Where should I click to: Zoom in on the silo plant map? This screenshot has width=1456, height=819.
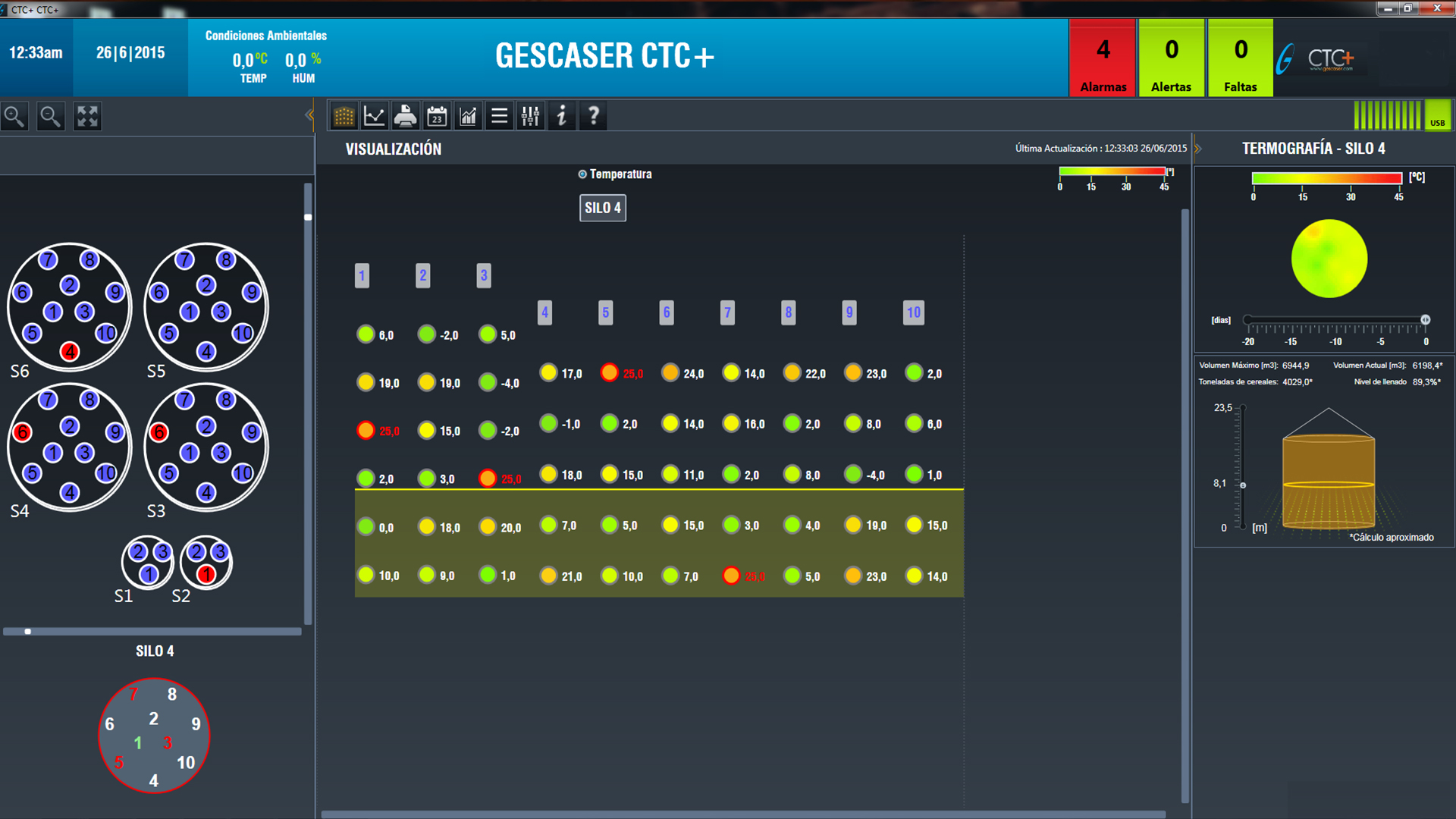pyautogui.click(x=14, y=117)
